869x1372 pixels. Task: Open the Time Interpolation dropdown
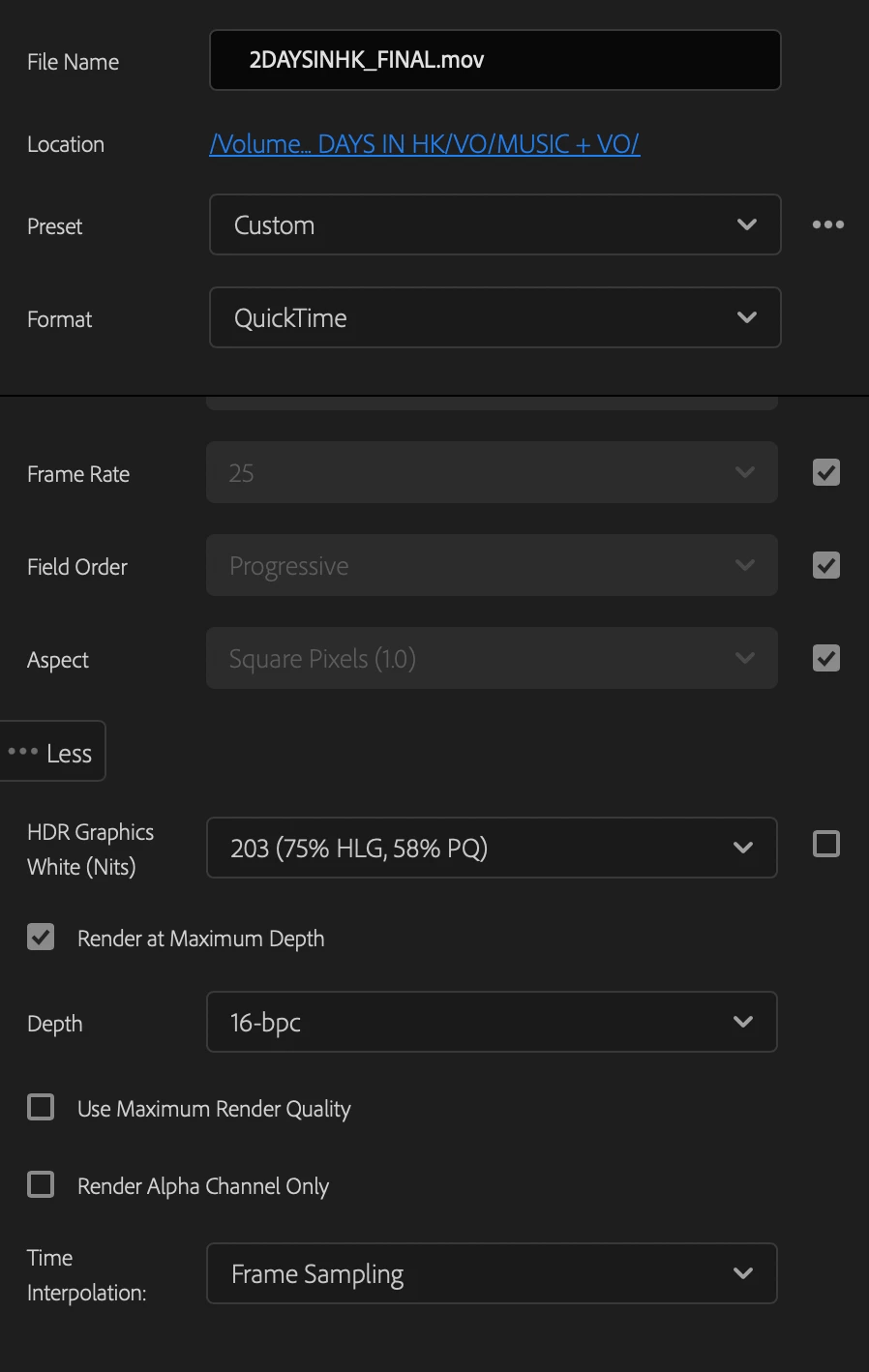[x=492, y=1273]
